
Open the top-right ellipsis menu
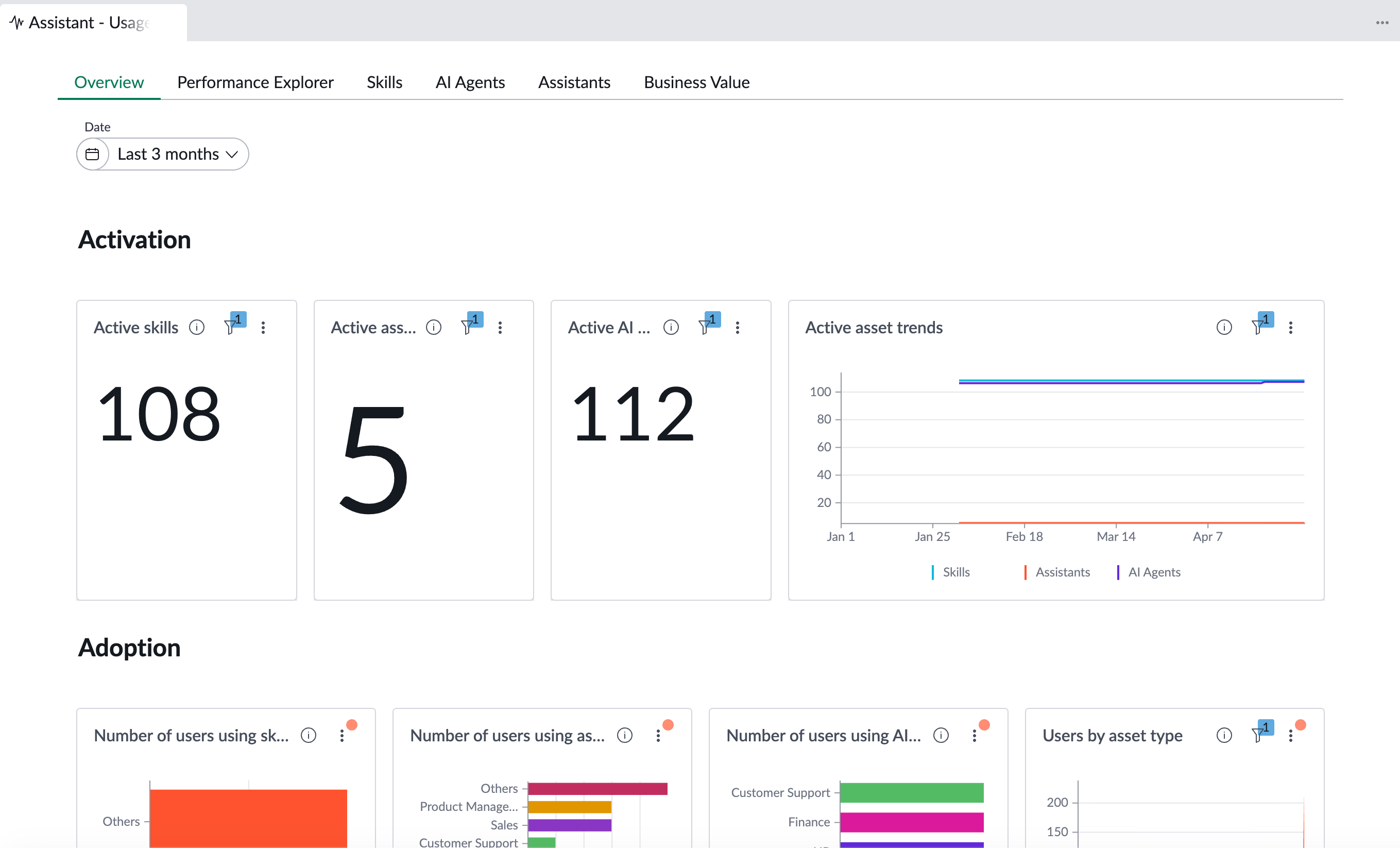coord(1382,23)
